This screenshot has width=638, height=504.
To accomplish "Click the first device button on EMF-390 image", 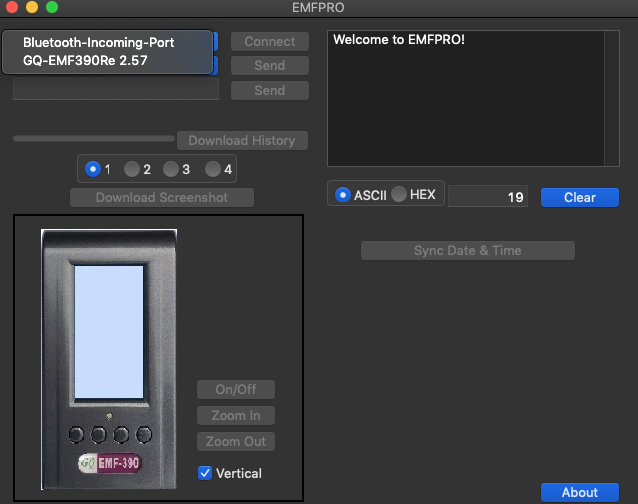I will pos(76,434).
